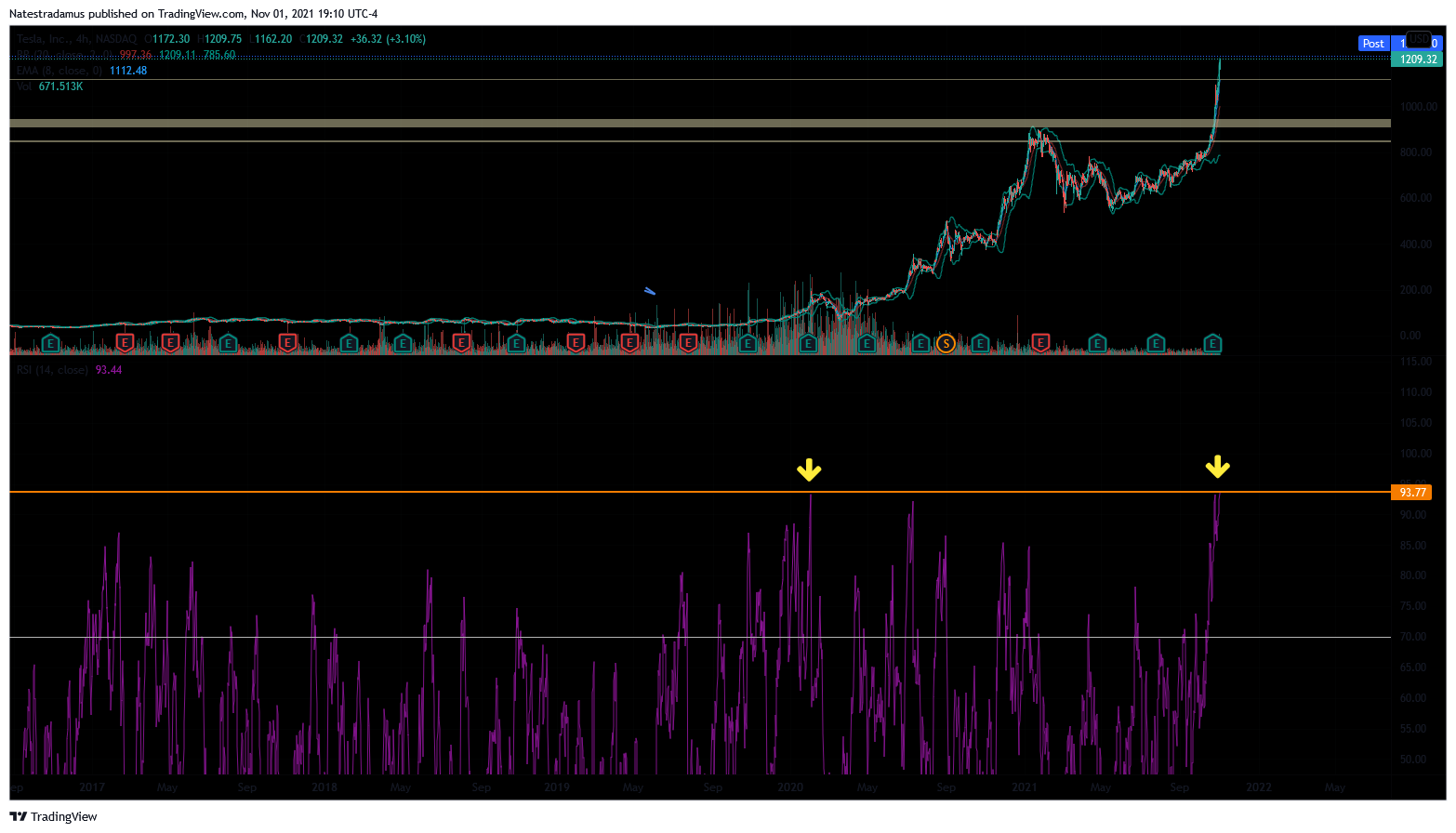Click the RSI (14, close) indicator legend
The width and height of the screenshot is (1456, 833).
[x=52, y=370]
